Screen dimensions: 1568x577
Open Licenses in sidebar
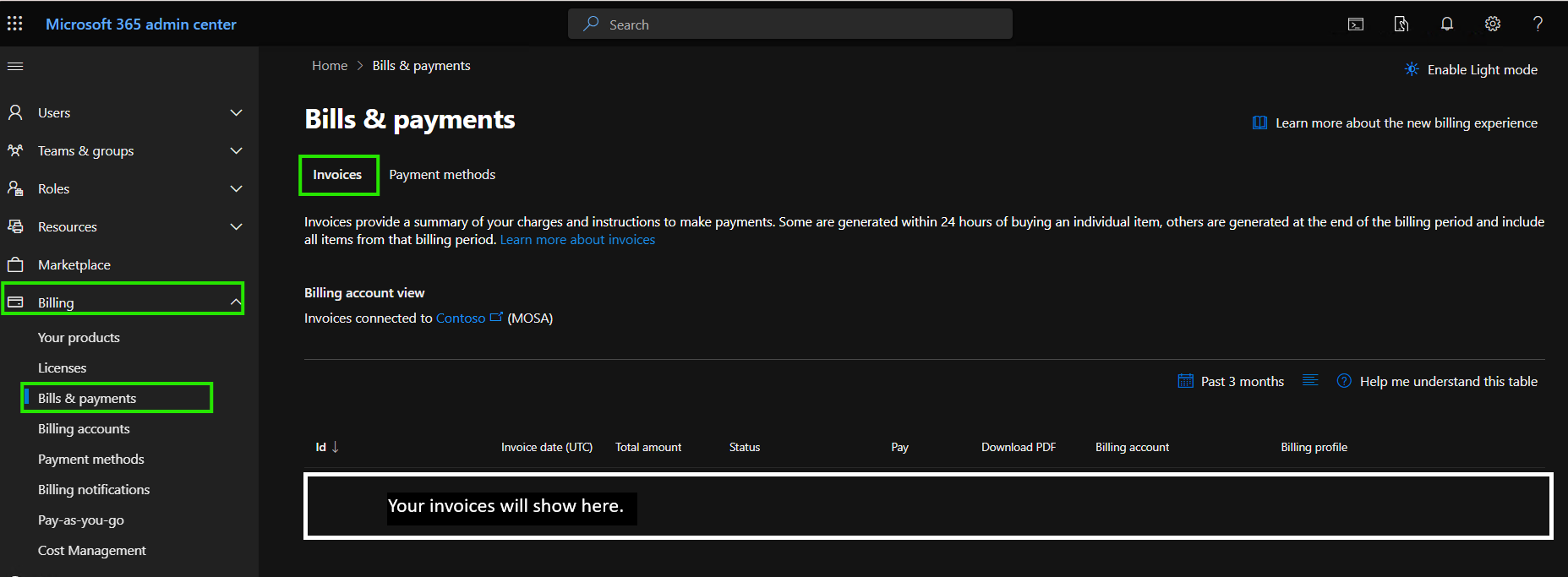pos(62,367)
